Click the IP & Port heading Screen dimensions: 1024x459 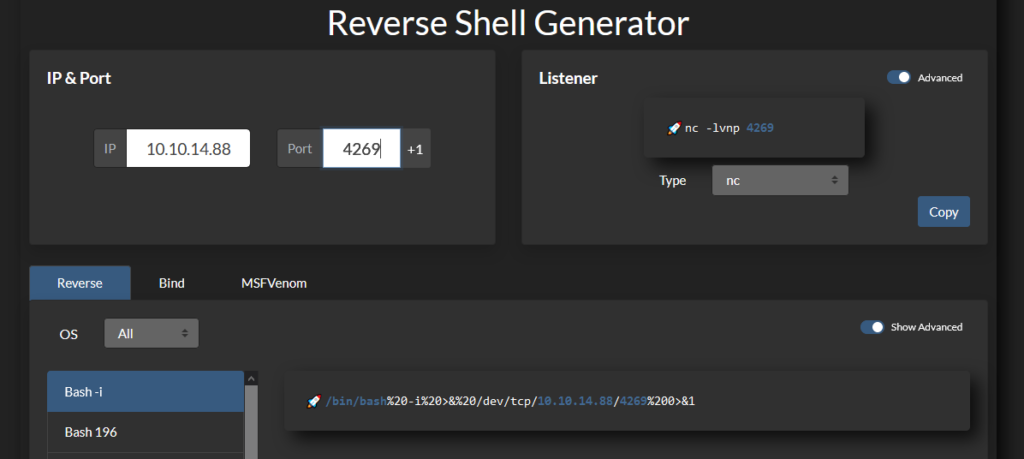click(79, 78)
